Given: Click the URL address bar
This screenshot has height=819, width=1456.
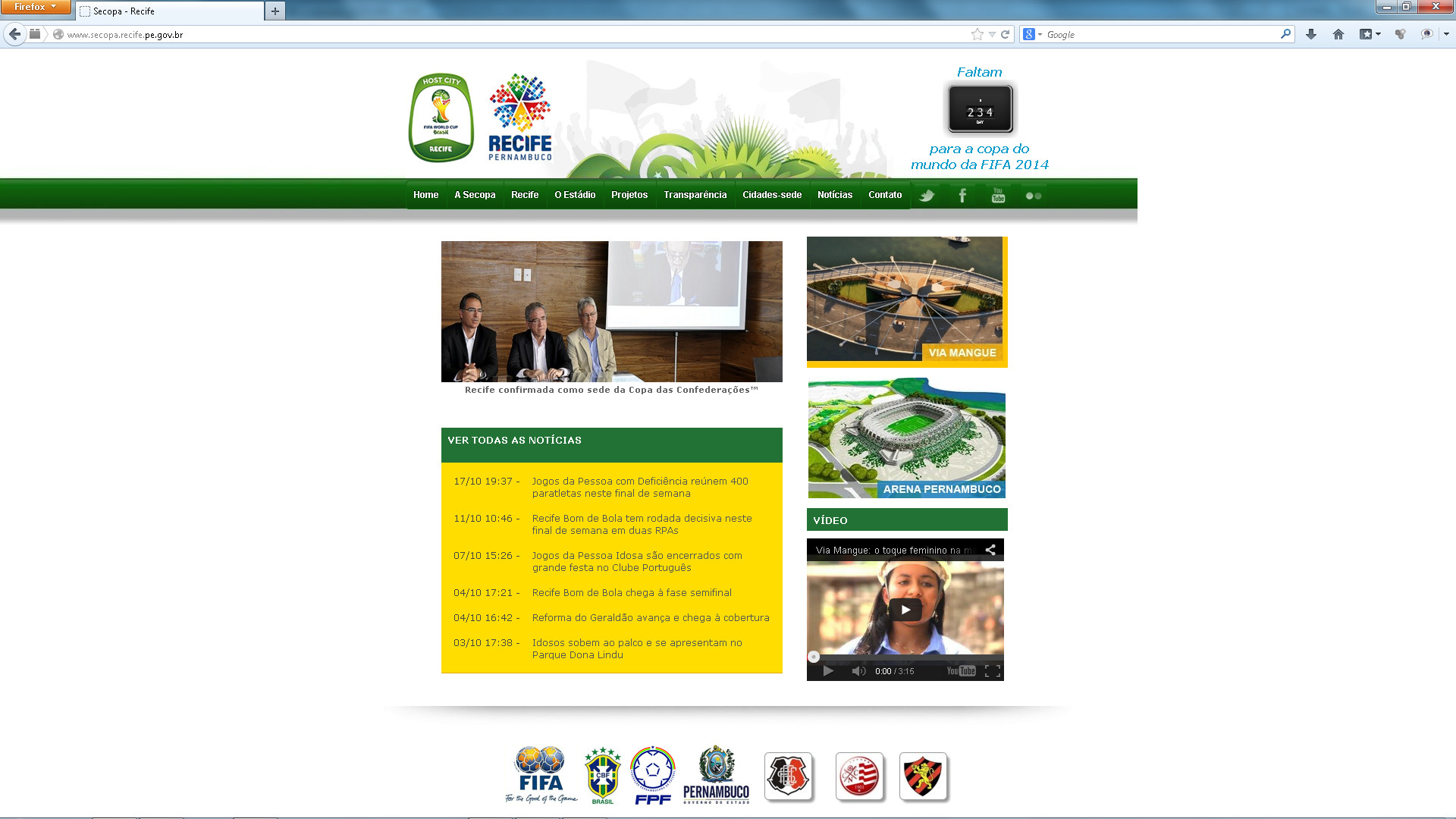Looking at the screenshot, I should coord(516,34).
